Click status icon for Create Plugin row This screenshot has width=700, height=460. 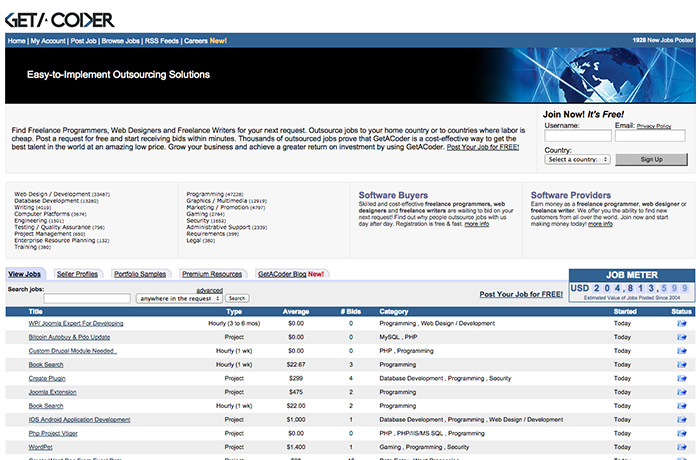[x=681, y=378]
